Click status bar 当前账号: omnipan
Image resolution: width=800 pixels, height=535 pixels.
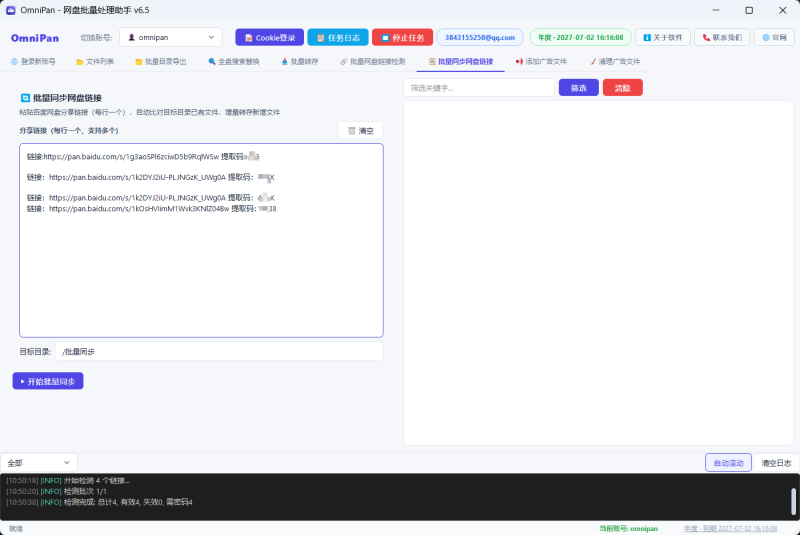click(628, 528)
